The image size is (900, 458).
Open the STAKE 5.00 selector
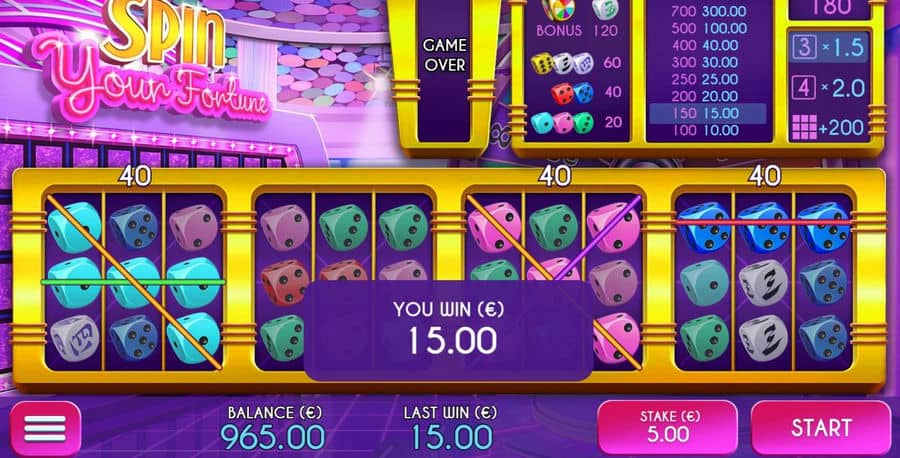point(668,428)
